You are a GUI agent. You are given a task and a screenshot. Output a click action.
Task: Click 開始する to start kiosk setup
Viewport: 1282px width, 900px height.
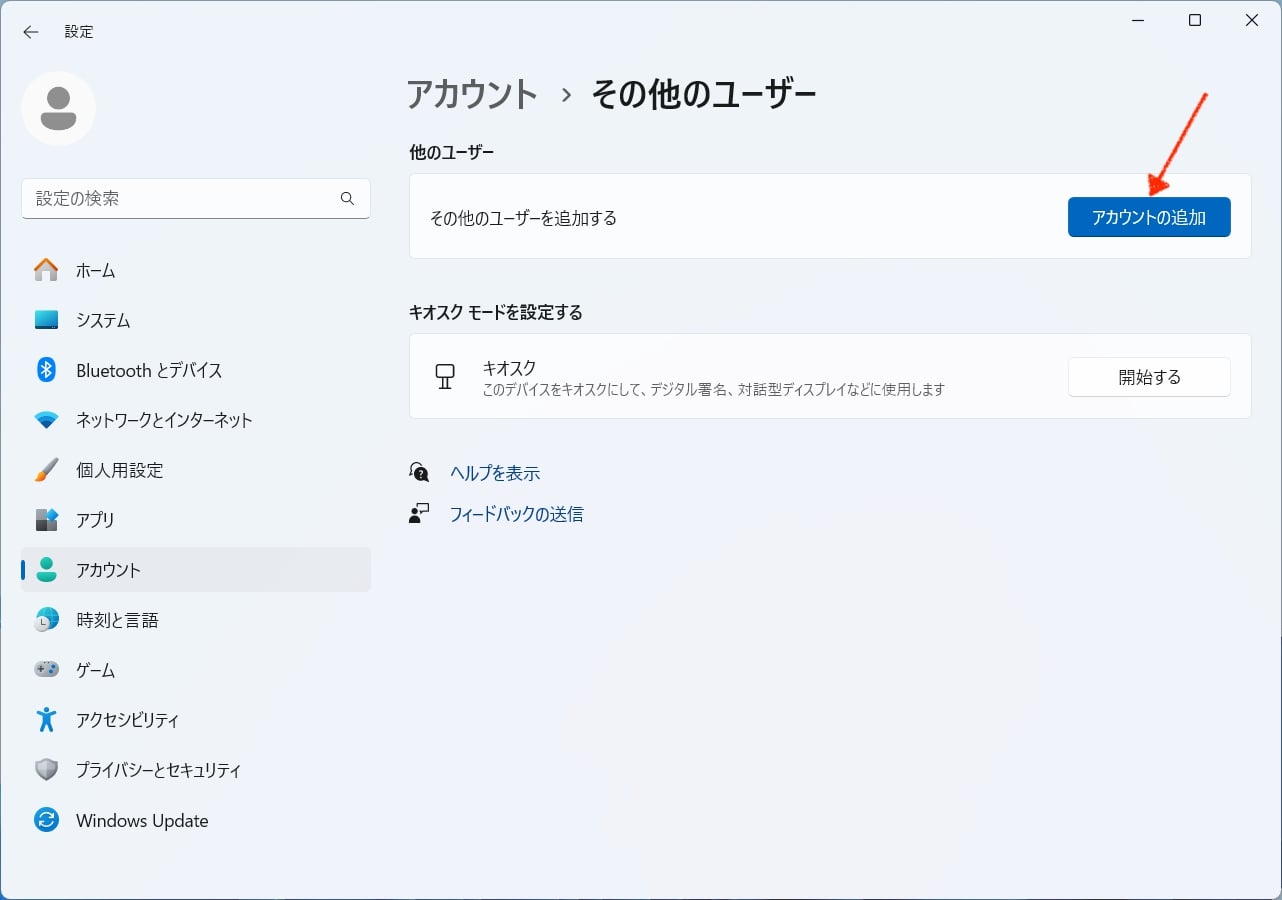click(1148, 377)
